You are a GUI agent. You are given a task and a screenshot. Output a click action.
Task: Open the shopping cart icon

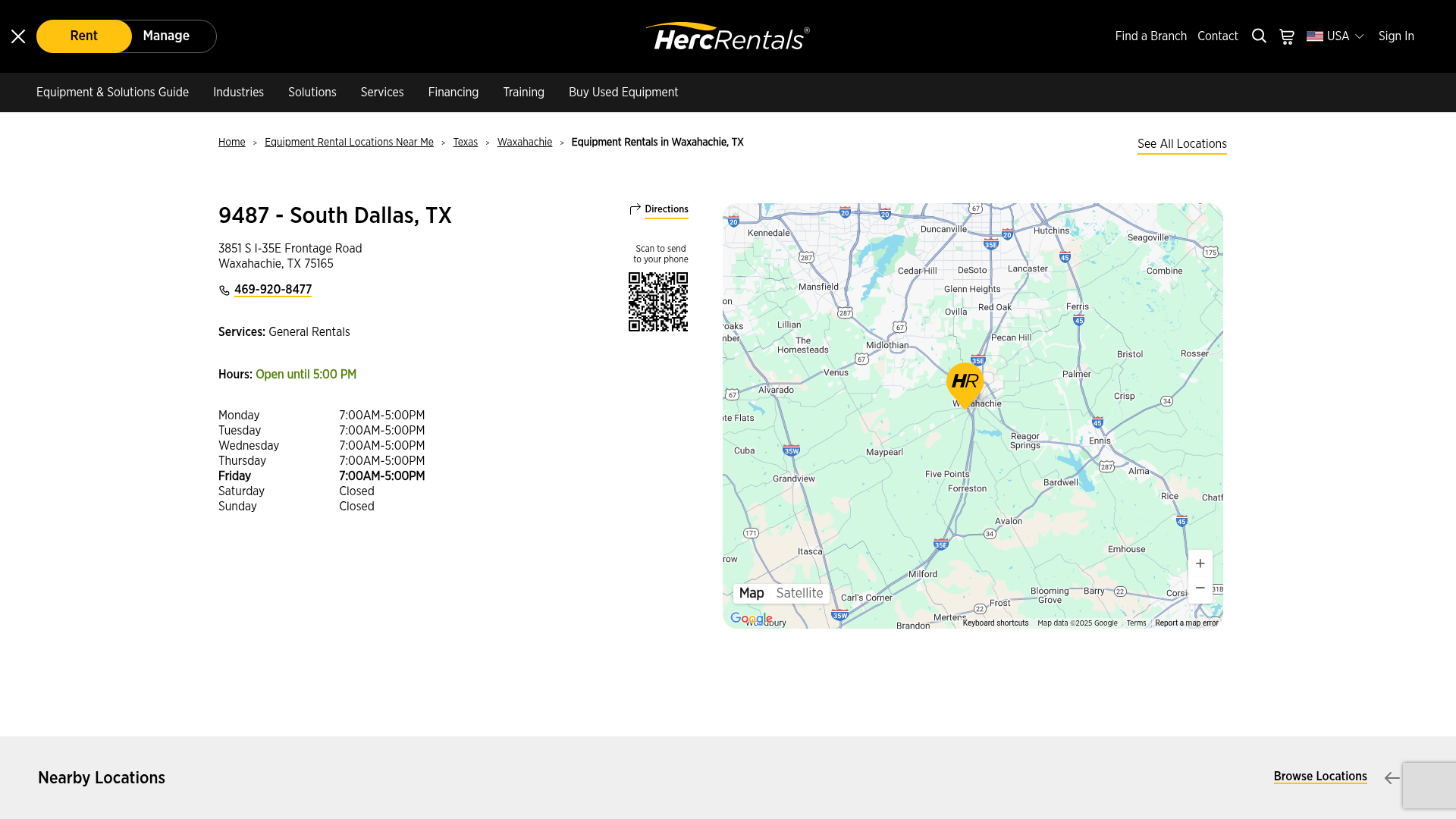click(x=1287, y=36)
